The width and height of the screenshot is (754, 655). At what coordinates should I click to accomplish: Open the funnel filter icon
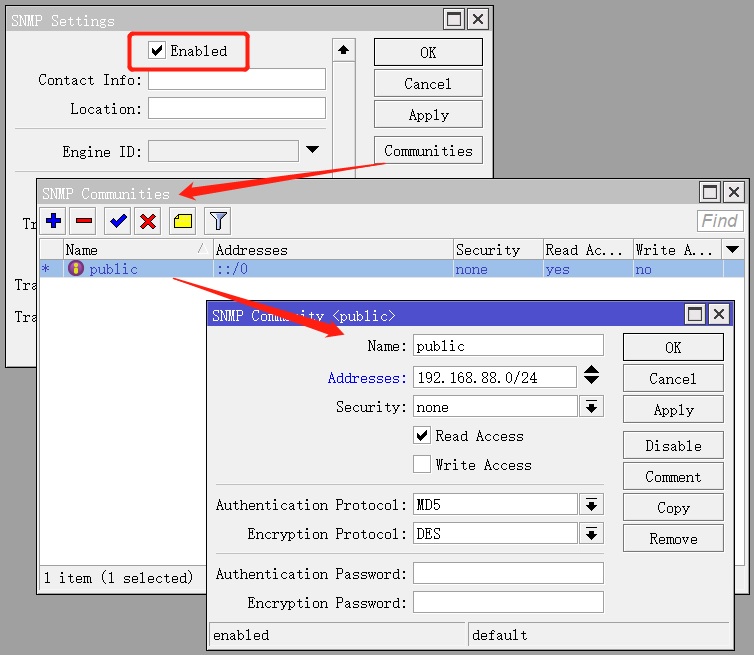coord(217,221)
